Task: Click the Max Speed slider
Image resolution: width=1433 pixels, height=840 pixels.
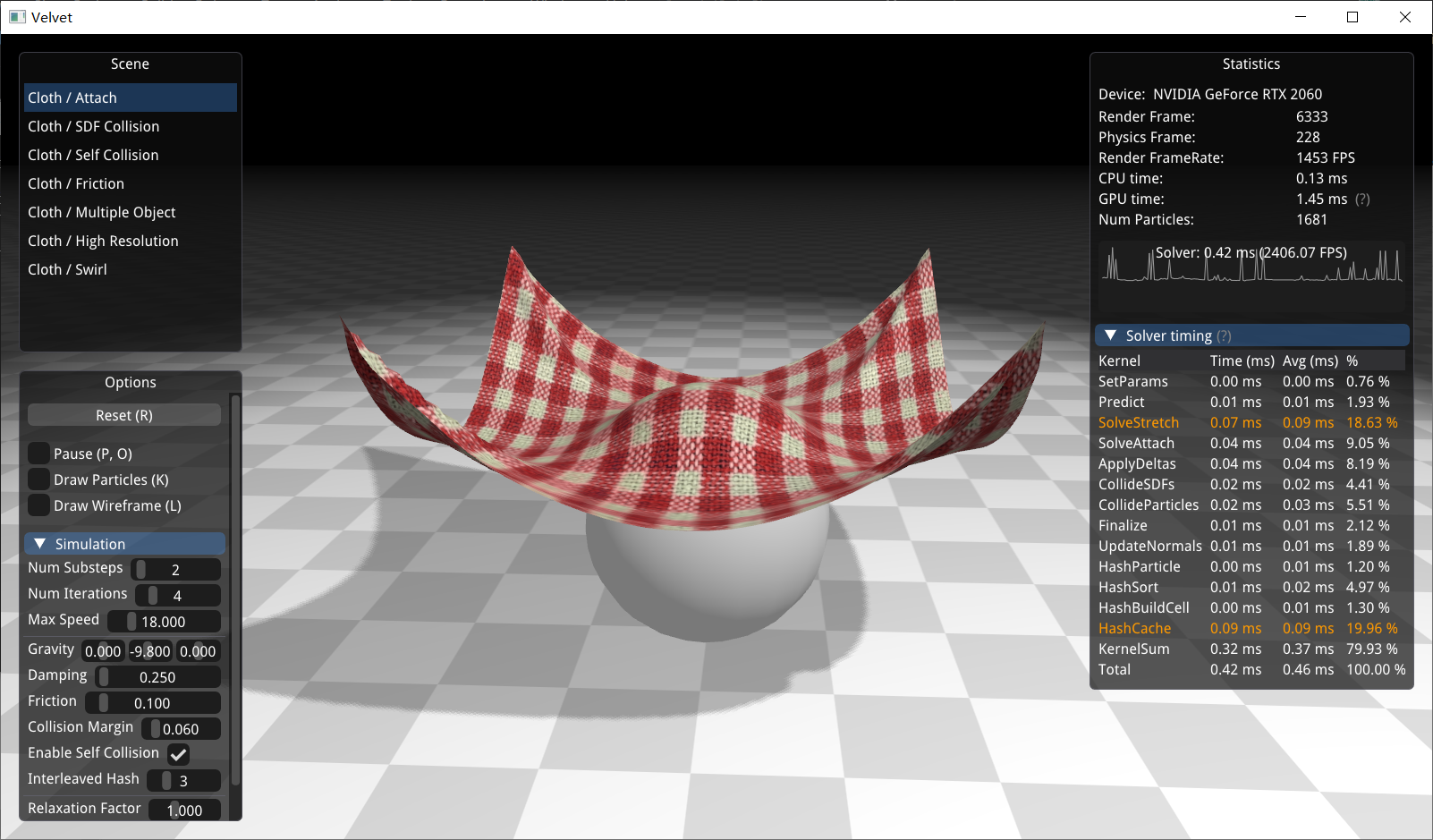Action: 164,622
